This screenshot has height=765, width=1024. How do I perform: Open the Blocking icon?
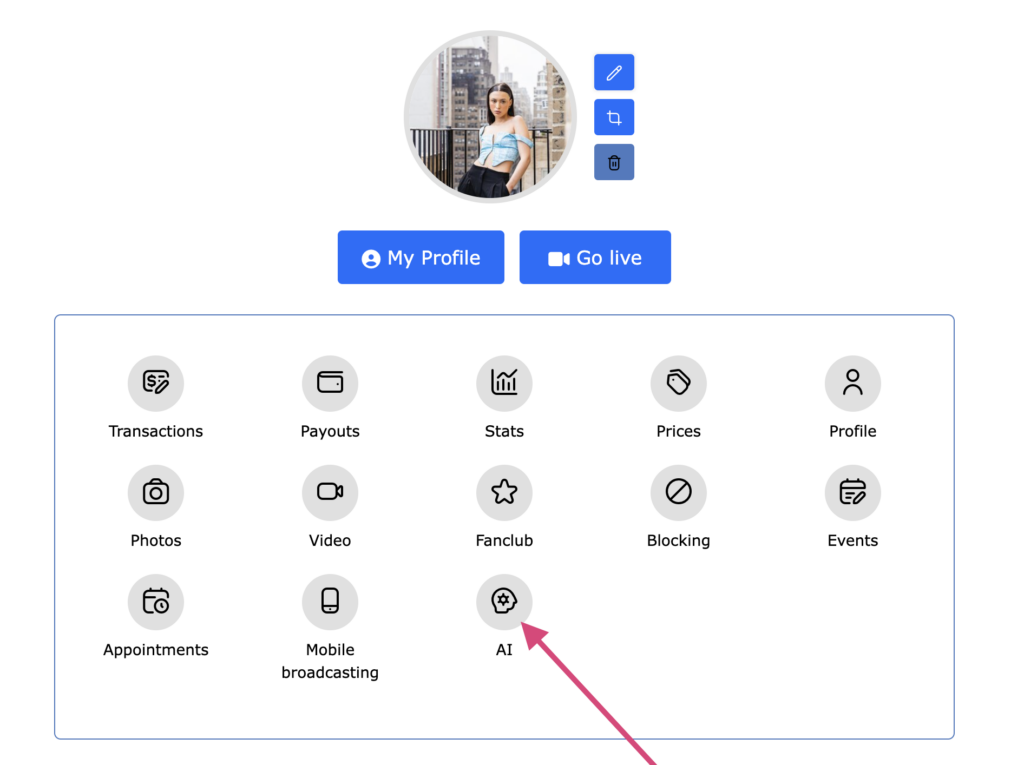tap(678, 492)
